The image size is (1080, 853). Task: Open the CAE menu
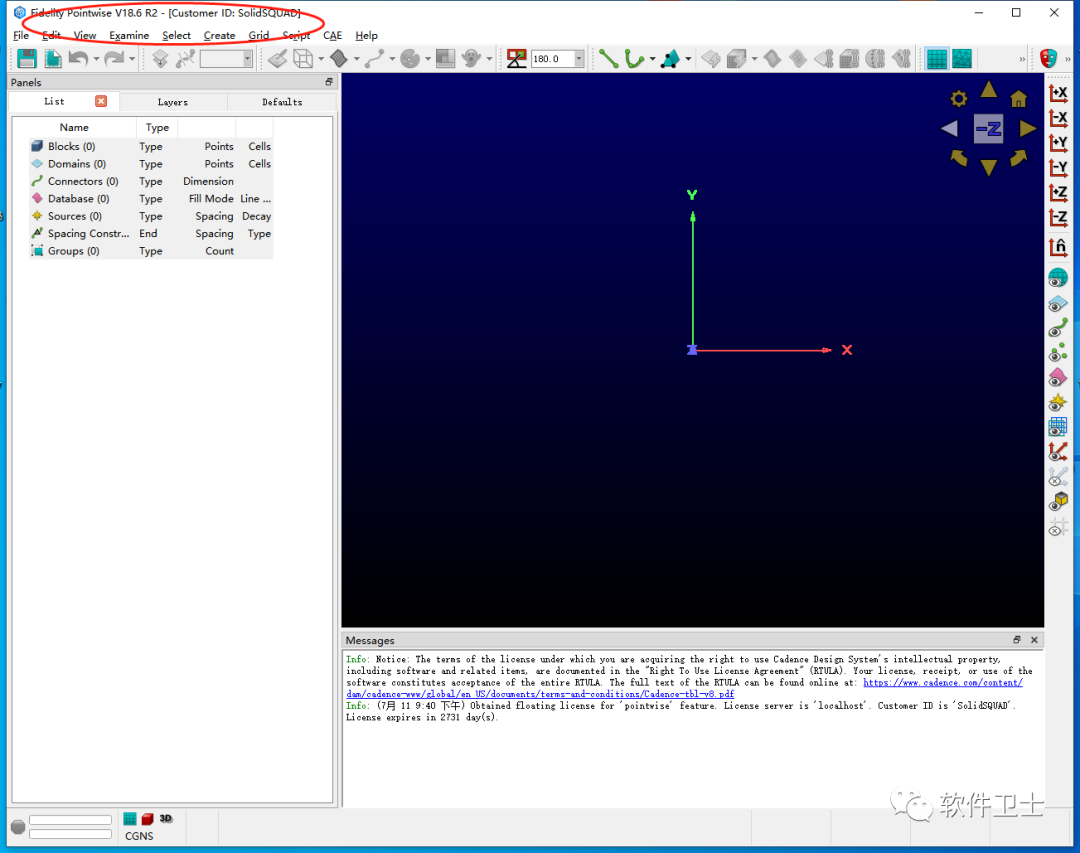point(333,35)
